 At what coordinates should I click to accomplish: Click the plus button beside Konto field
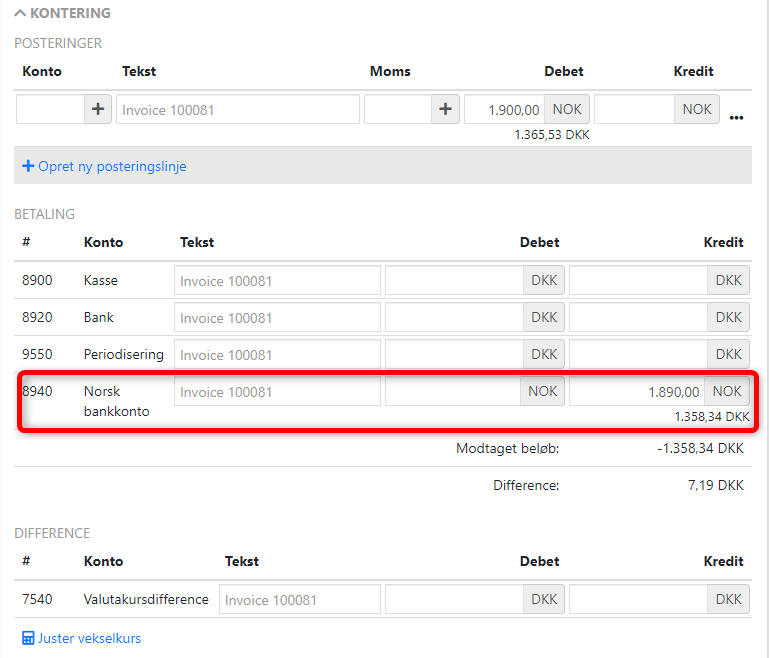97,110
